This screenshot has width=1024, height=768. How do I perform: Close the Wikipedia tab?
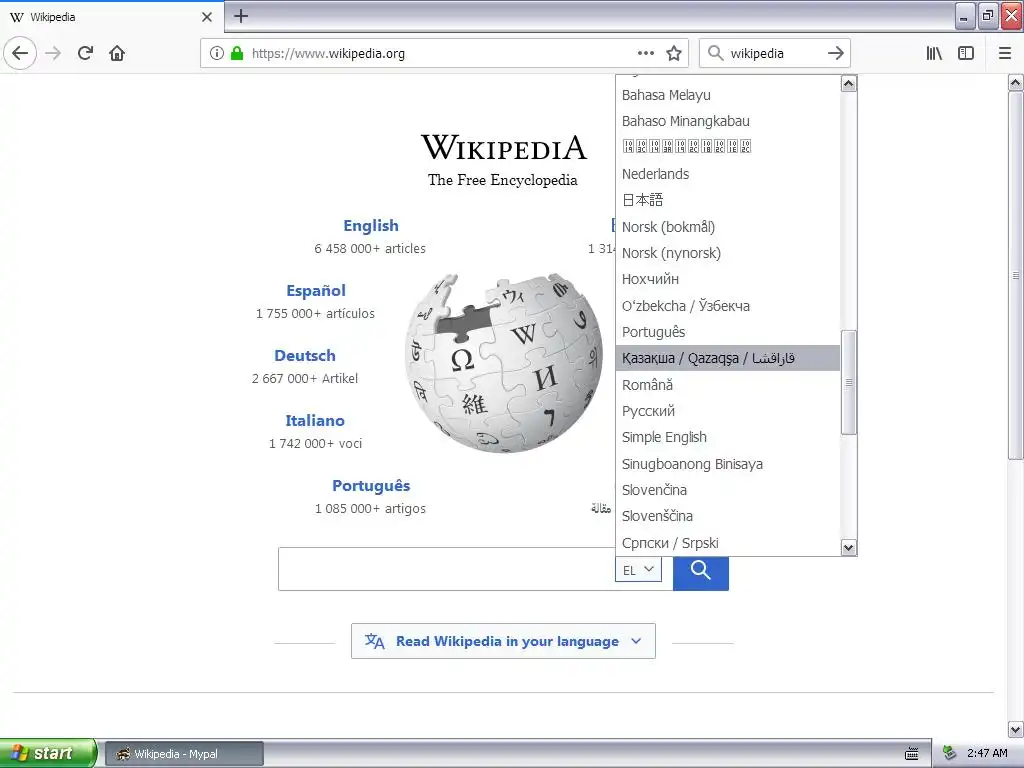(206, 17)
